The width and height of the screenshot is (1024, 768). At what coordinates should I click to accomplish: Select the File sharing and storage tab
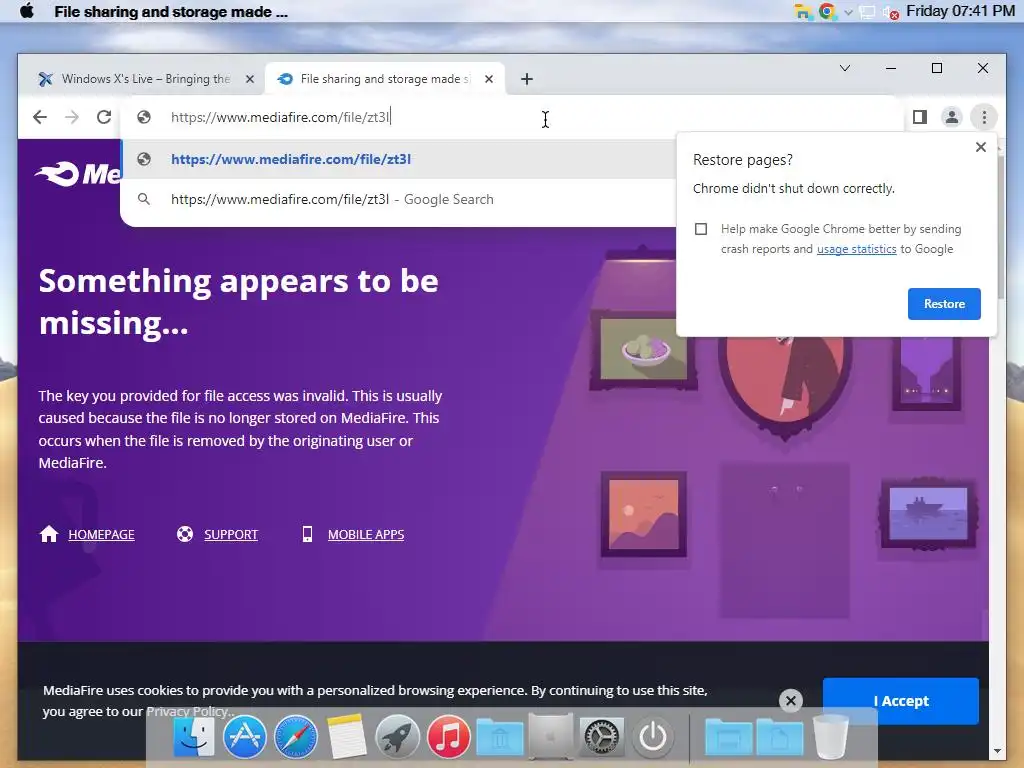(x=385, y=79)
